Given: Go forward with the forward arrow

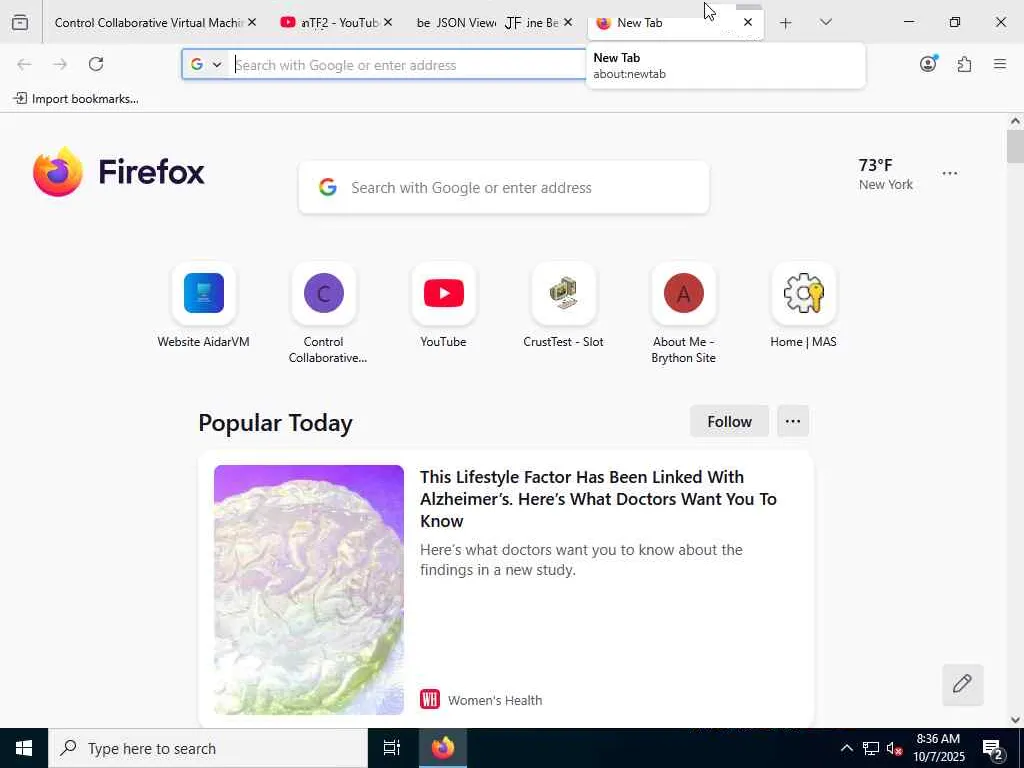Looking at the screenshot, I should 60,64.
